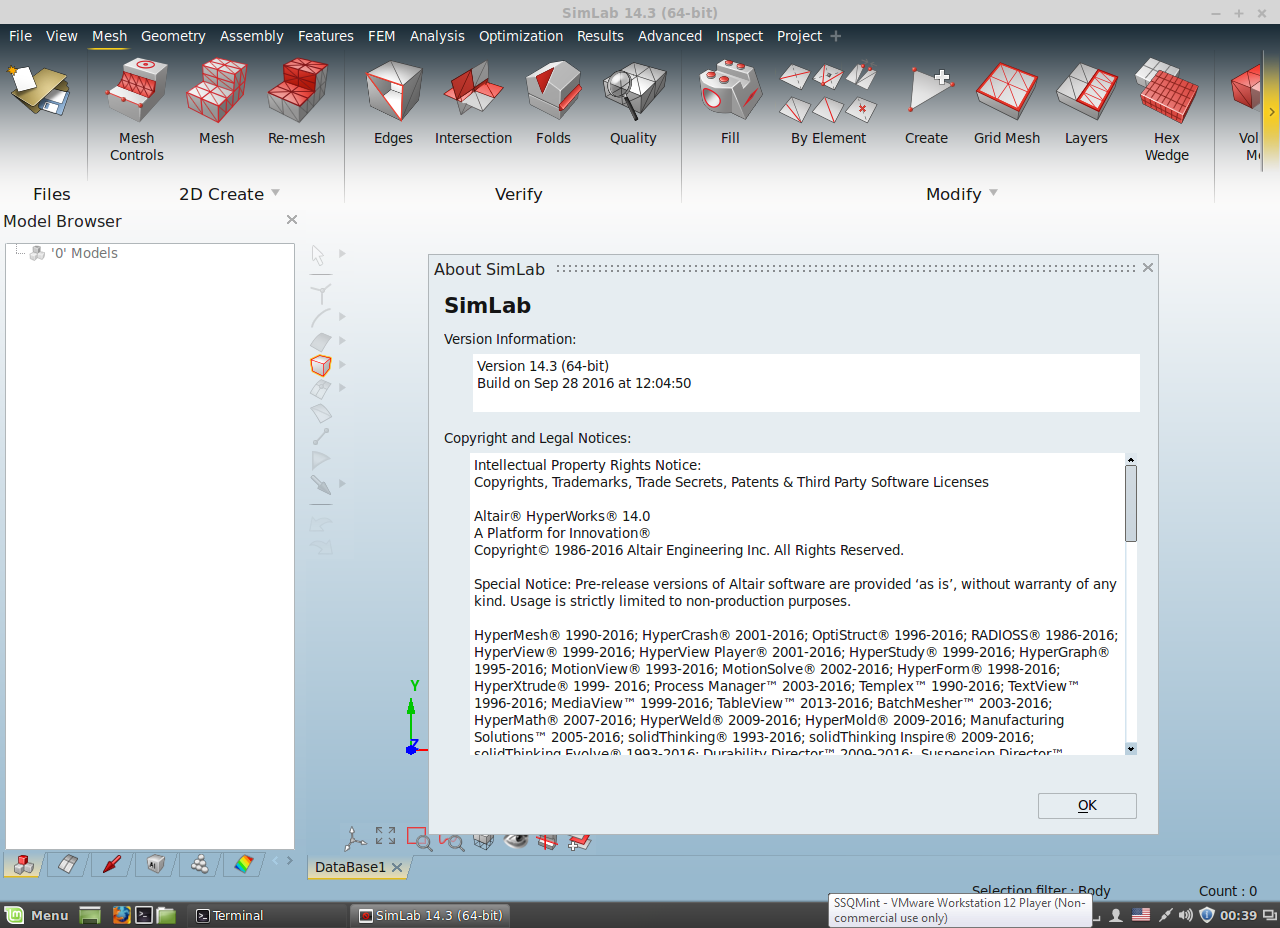
Task: Choose the Layers tool
Action: [1086, 102]
